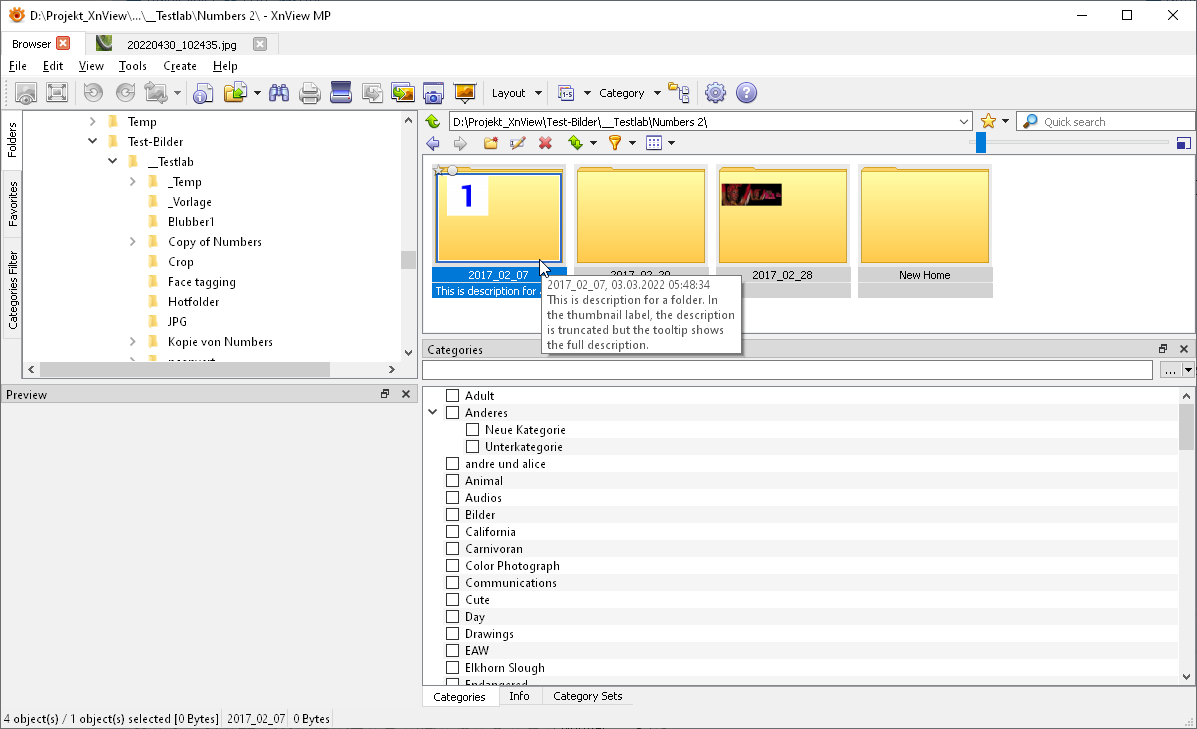Screen dimensions: 1197x729
Task: Open settings with the gear icon
Action: (715, 93)
